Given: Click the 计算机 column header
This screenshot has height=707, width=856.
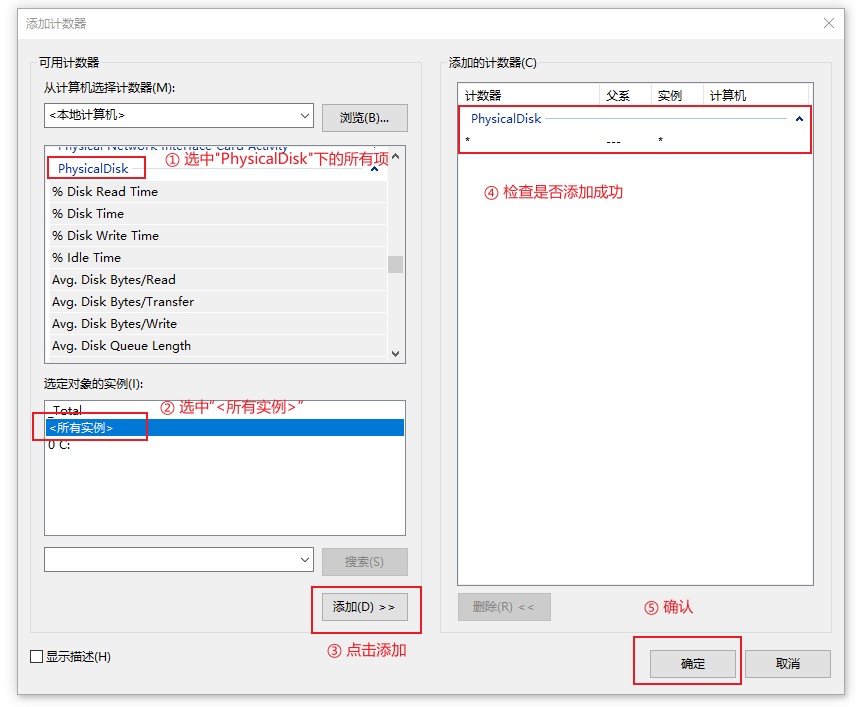Looking at the screenshot, I should tap(756, 96).
